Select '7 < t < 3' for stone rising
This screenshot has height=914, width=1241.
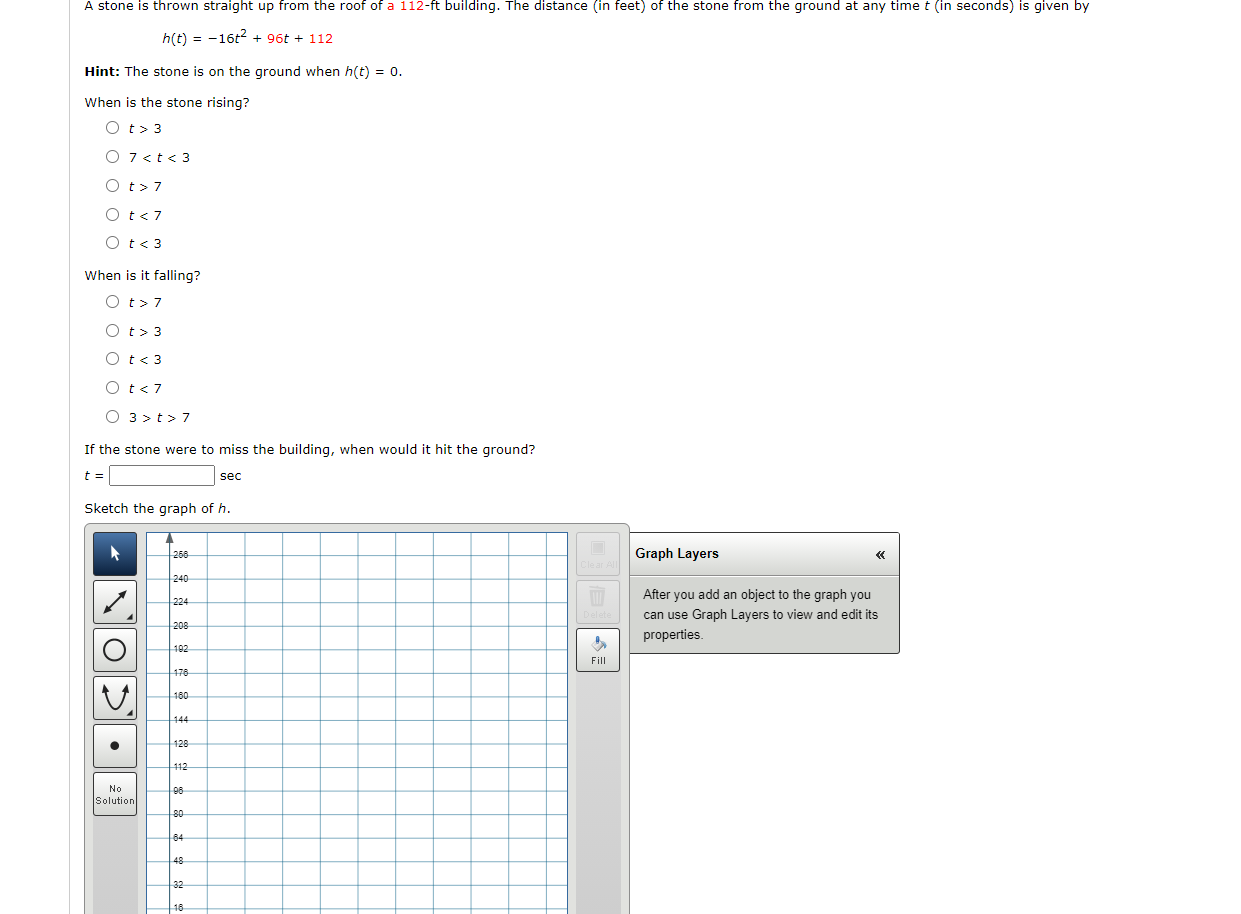(x=113, y=157)
